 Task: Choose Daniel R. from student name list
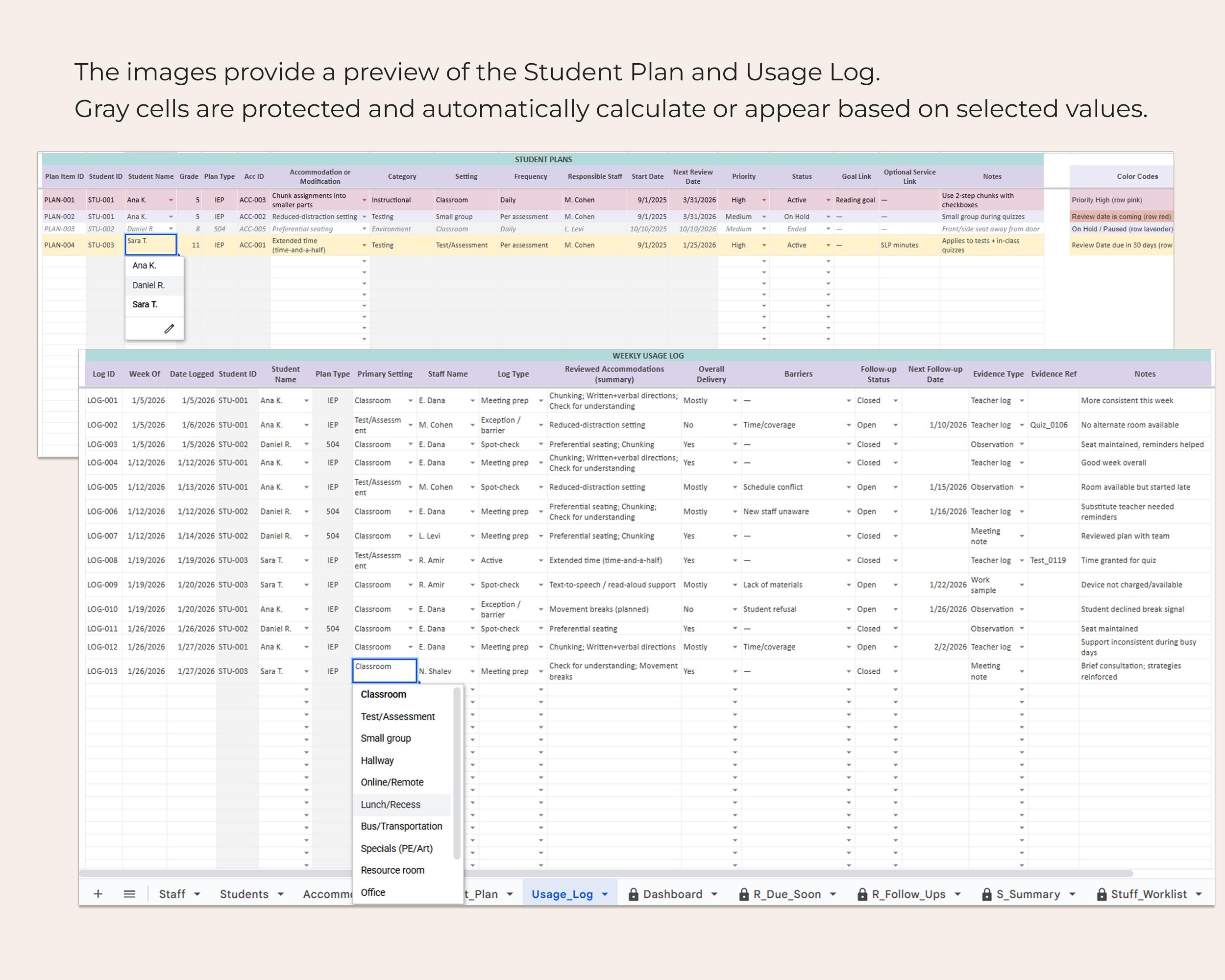[154, 285]
